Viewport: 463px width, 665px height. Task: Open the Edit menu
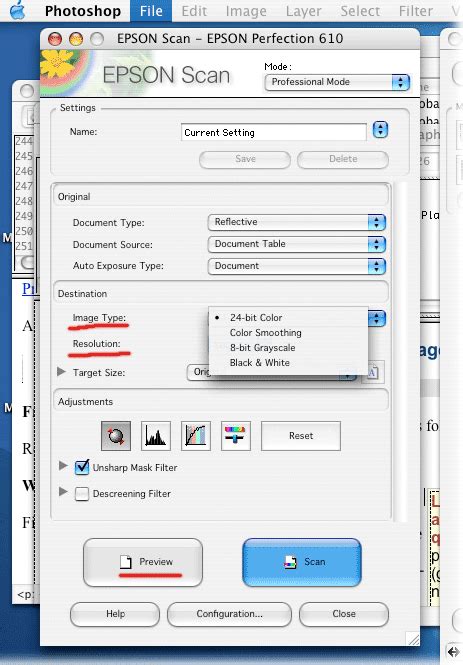pyautogui.click(x=194, y=11)
